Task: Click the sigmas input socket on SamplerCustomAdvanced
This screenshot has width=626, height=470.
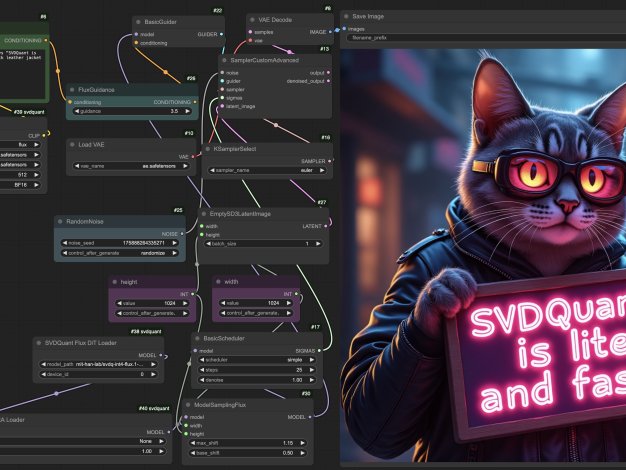Action: pos(222,98)
